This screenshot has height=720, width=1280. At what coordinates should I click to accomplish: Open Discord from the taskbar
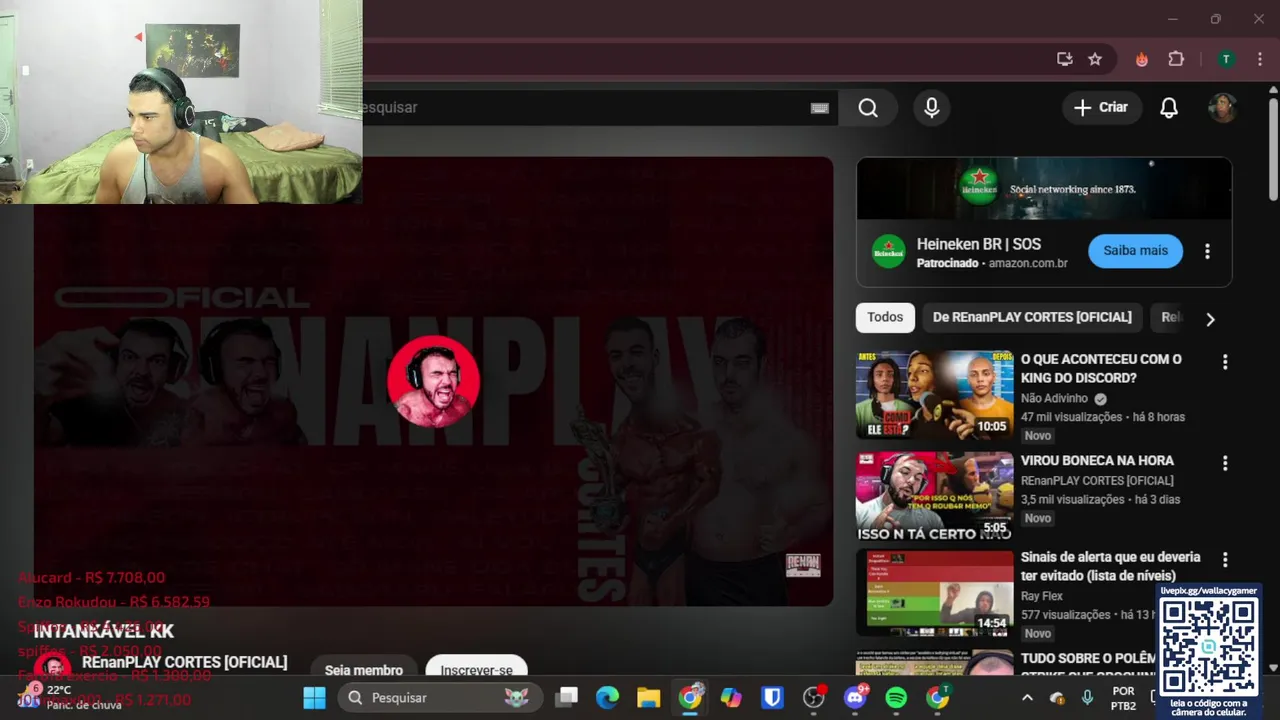[x=855, y=698]
